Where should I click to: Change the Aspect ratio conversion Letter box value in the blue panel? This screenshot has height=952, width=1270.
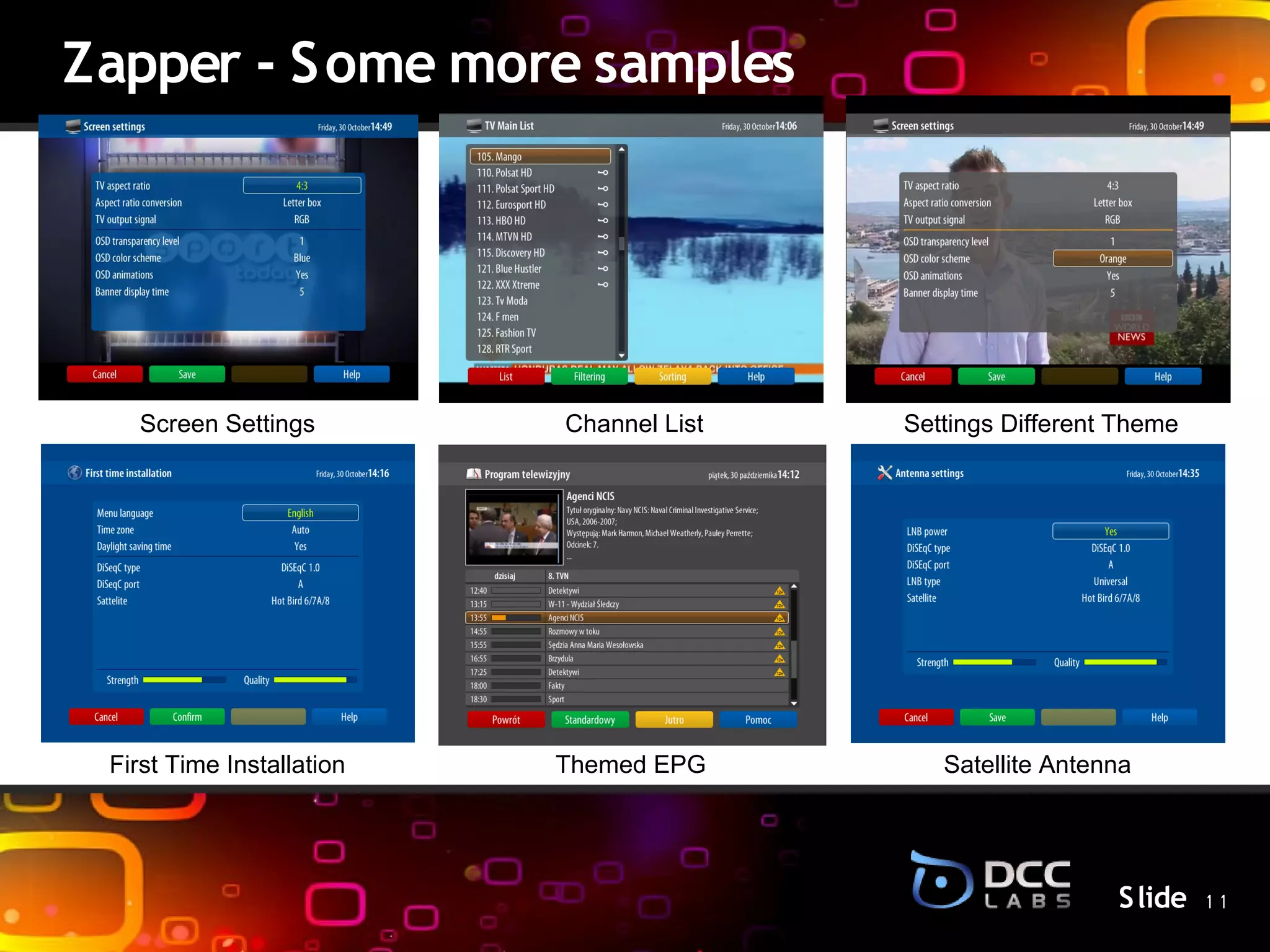coord(302,203)
